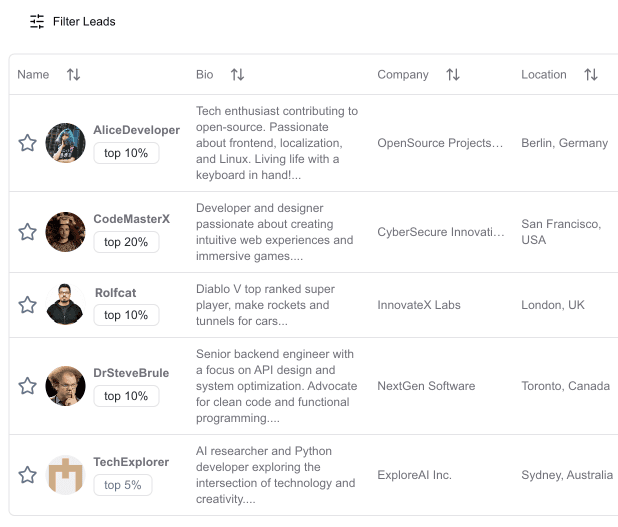Open TechExplorer's avatar
This screenshot has height=527, width=618.
pyautogui.click(x=65, y=475)
